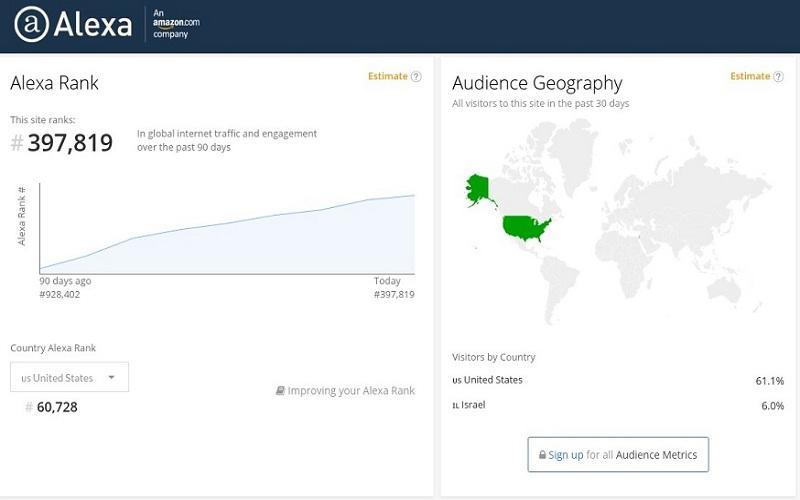
Task: Click the Israel 6.0% visitor percentage
Action: 772,406
